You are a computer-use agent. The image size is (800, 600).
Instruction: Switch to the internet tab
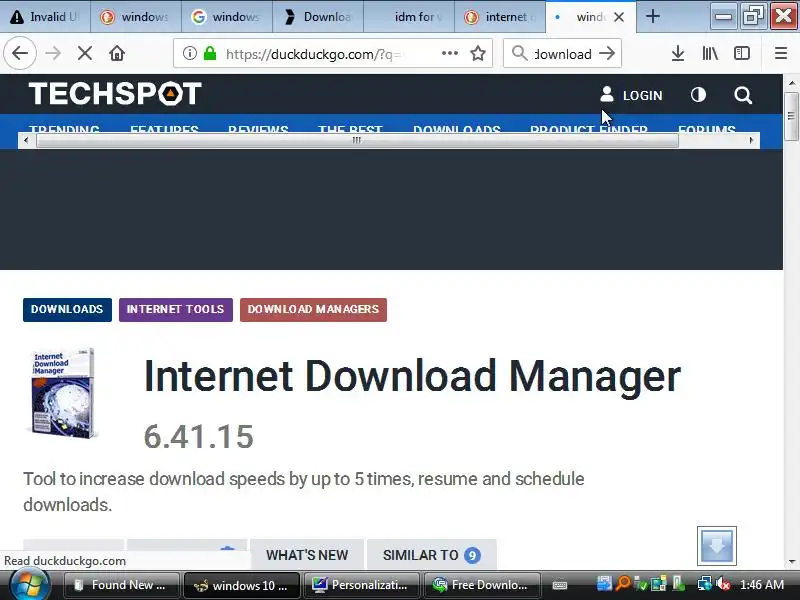499,17
